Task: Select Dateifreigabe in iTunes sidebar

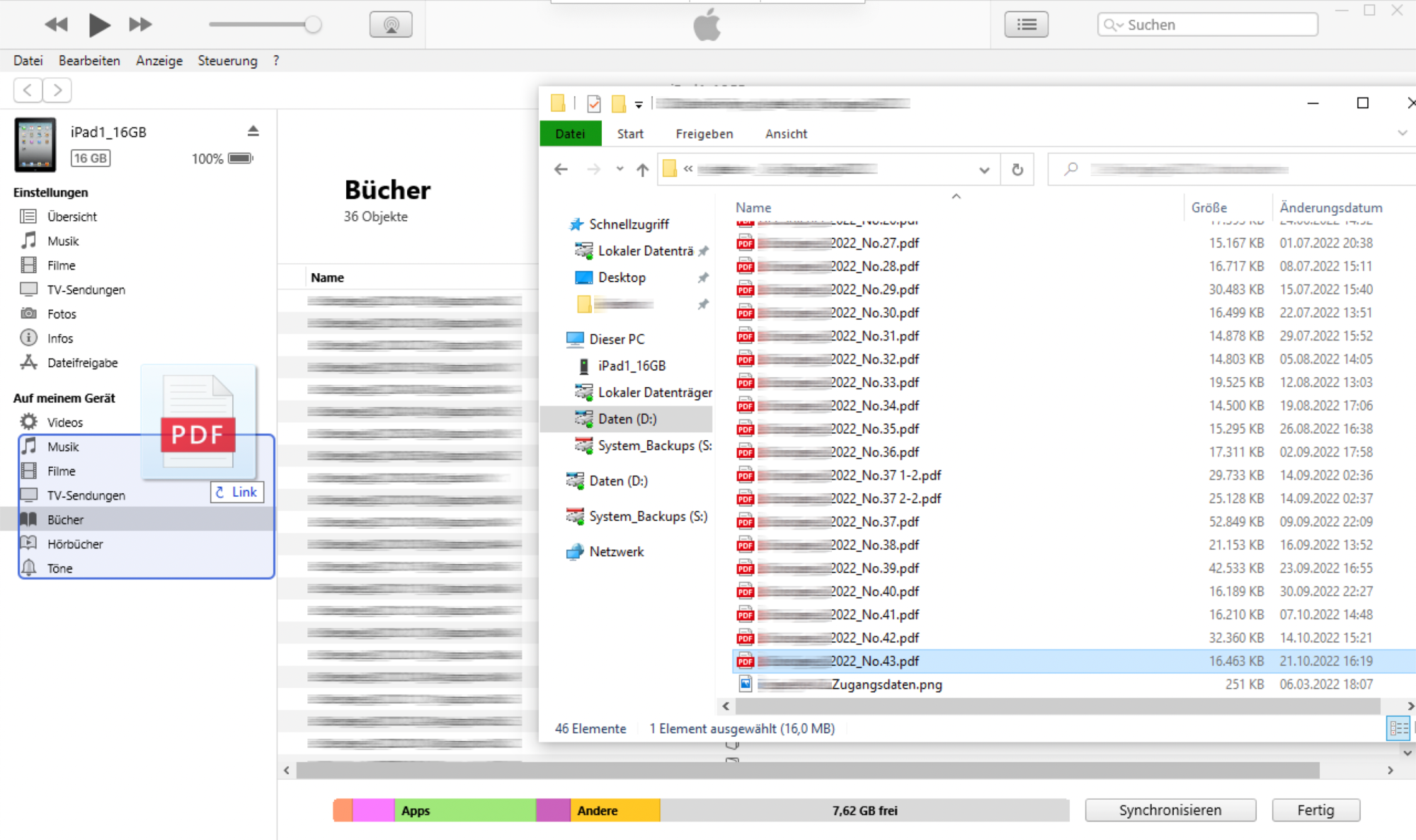Action: pos(82,362)
